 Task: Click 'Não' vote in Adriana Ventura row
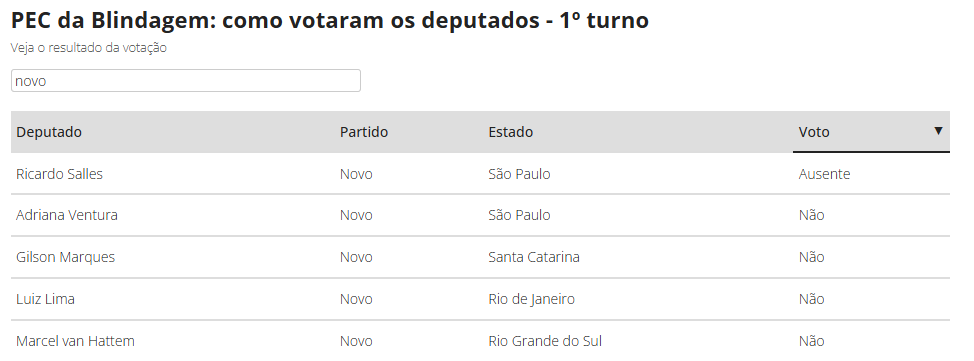point(811,215)
